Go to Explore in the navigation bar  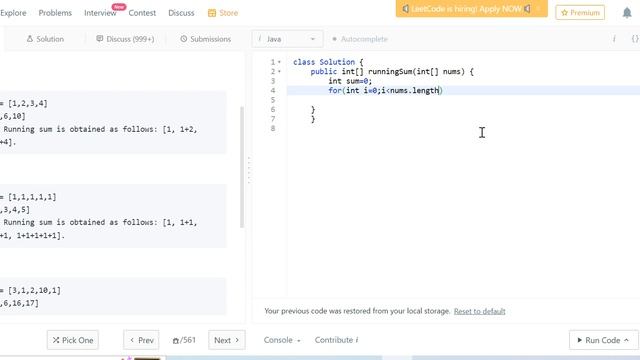(x=13, y=13)
